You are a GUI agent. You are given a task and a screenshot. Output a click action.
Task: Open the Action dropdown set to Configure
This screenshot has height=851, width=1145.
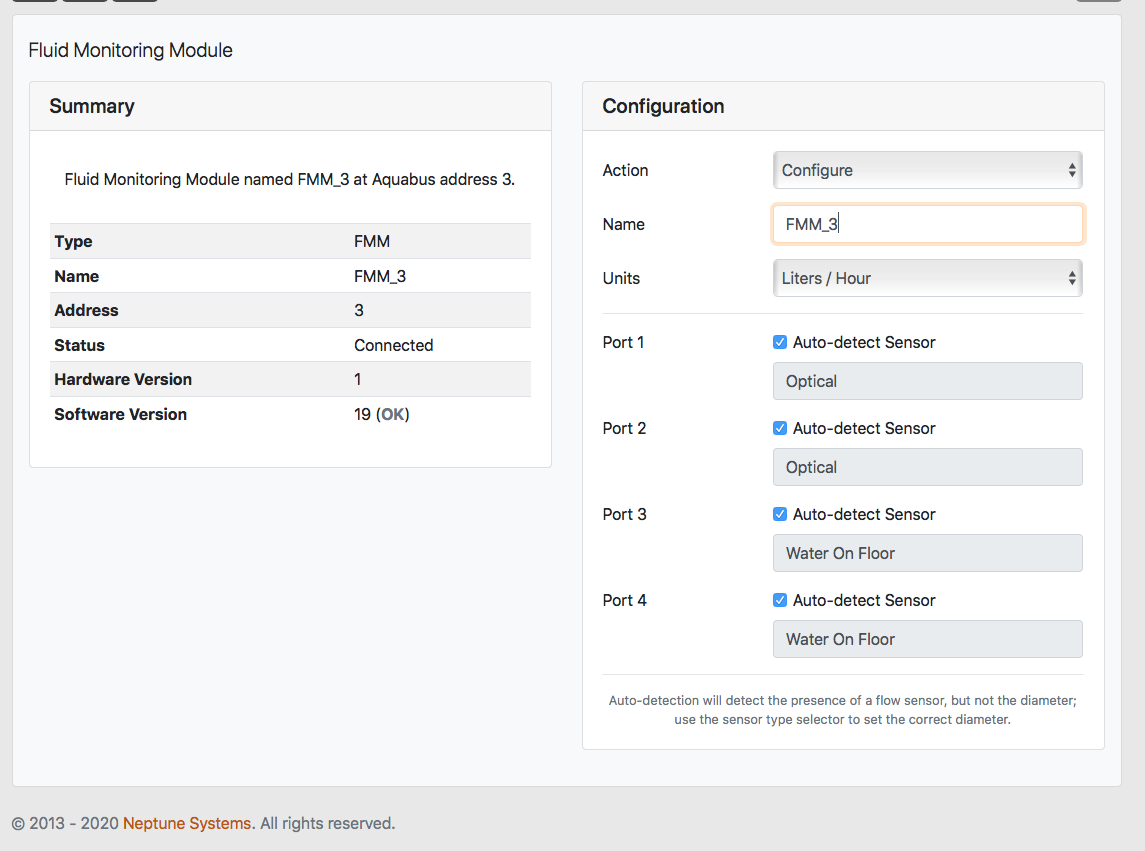tap(926, 170)
